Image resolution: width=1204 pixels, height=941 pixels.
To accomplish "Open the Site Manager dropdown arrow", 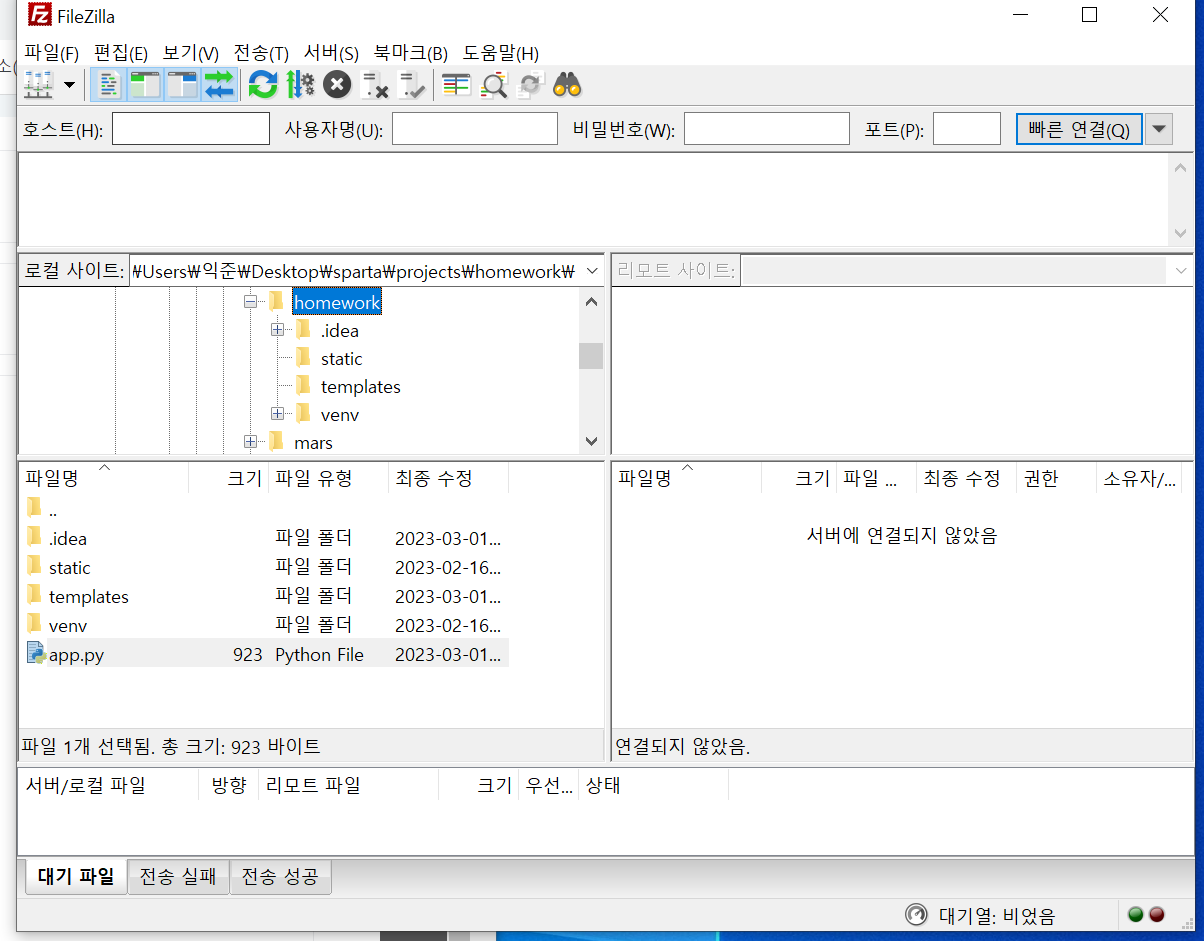I will point(69,86).
